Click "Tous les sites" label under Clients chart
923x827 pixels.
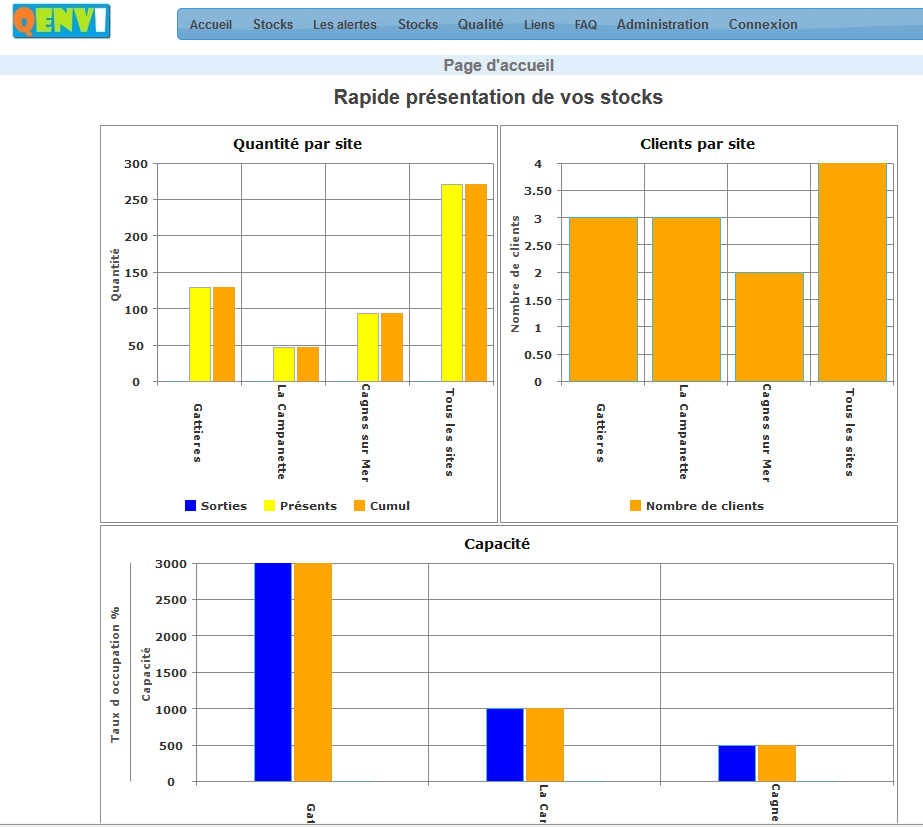tap(849, 432)
